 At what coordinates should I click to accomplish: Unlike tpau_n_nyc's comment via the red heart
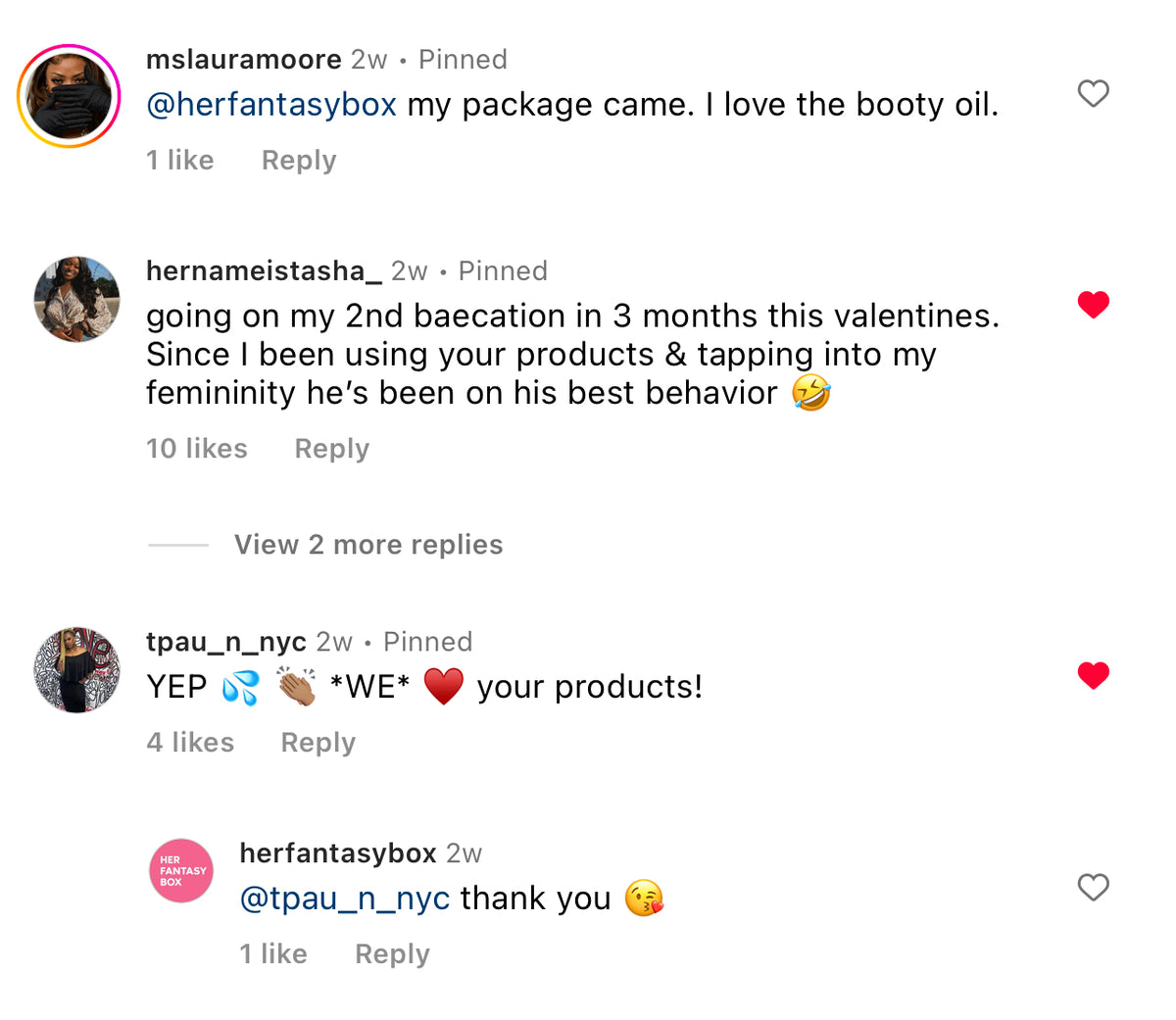[1093, 675]
